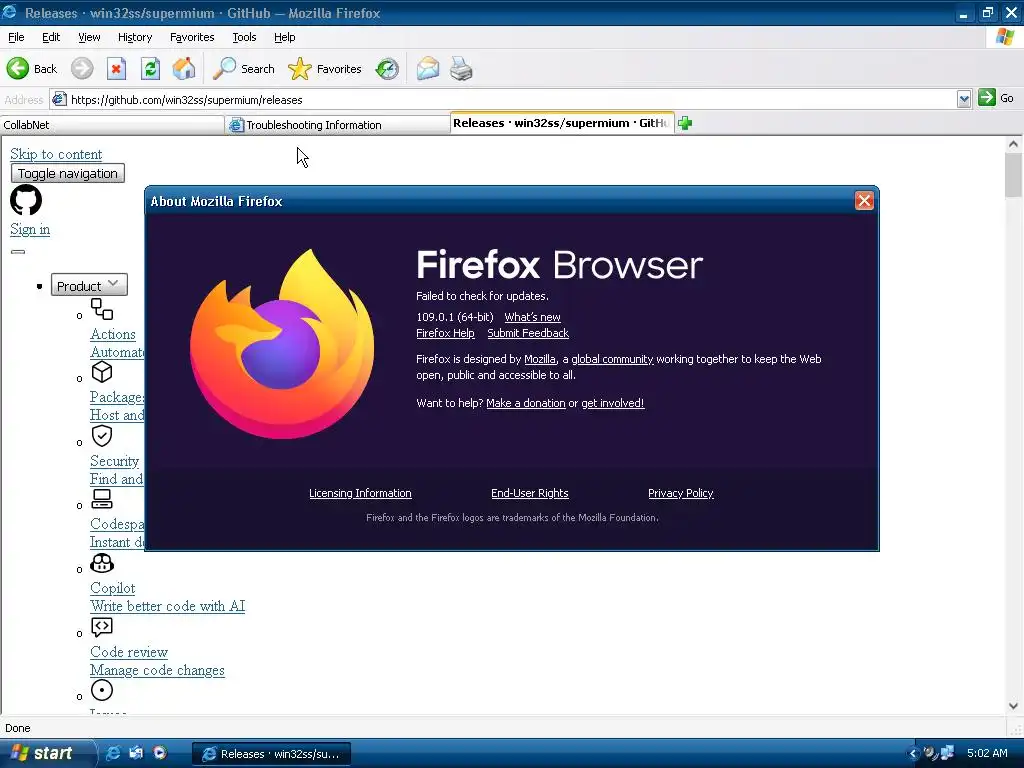Open the History menu
The image size is (1024, 768).
coord(135,37)
